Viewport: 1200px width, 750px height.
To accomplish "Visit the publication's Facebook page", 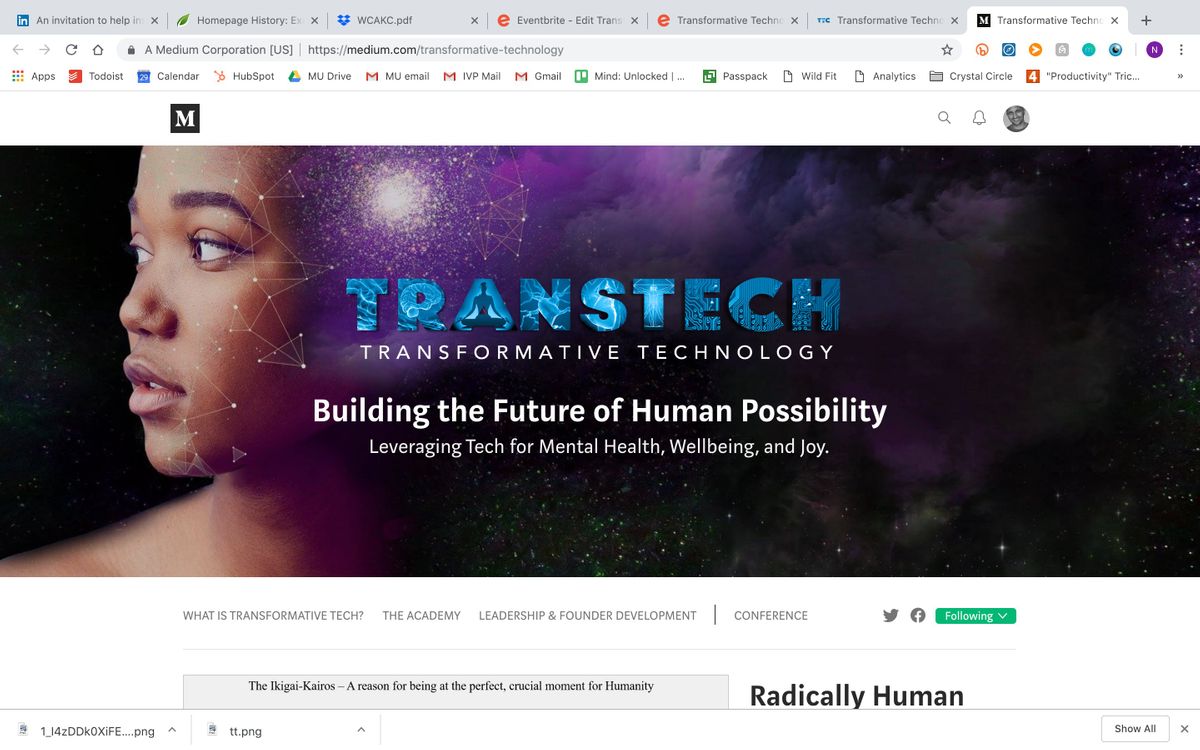I will point(918,616).
